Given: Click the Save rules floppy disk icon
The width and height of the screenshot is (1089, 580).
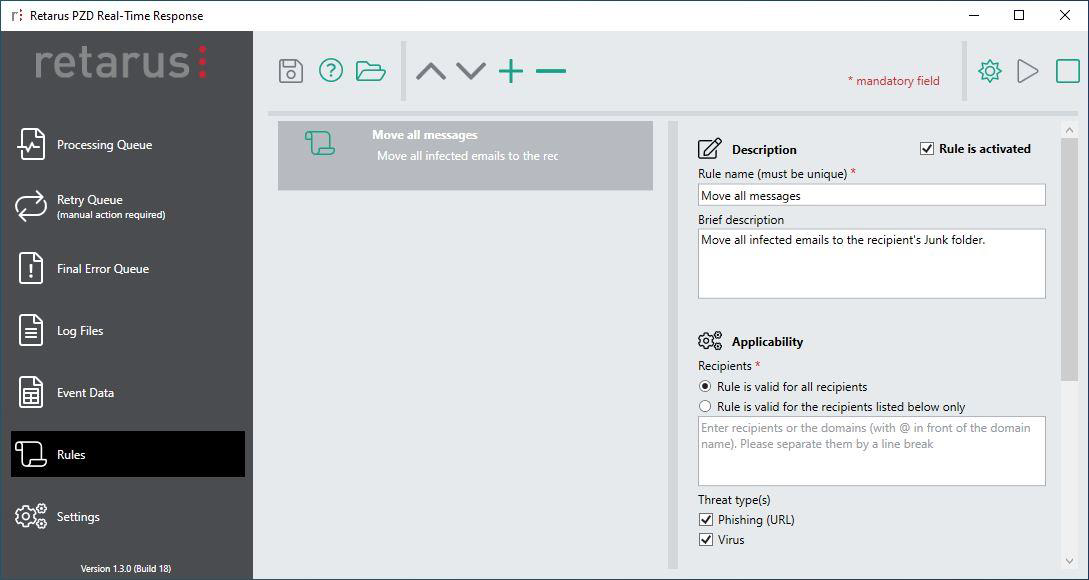Looking at the screenshot, I should tap(290, 71).
